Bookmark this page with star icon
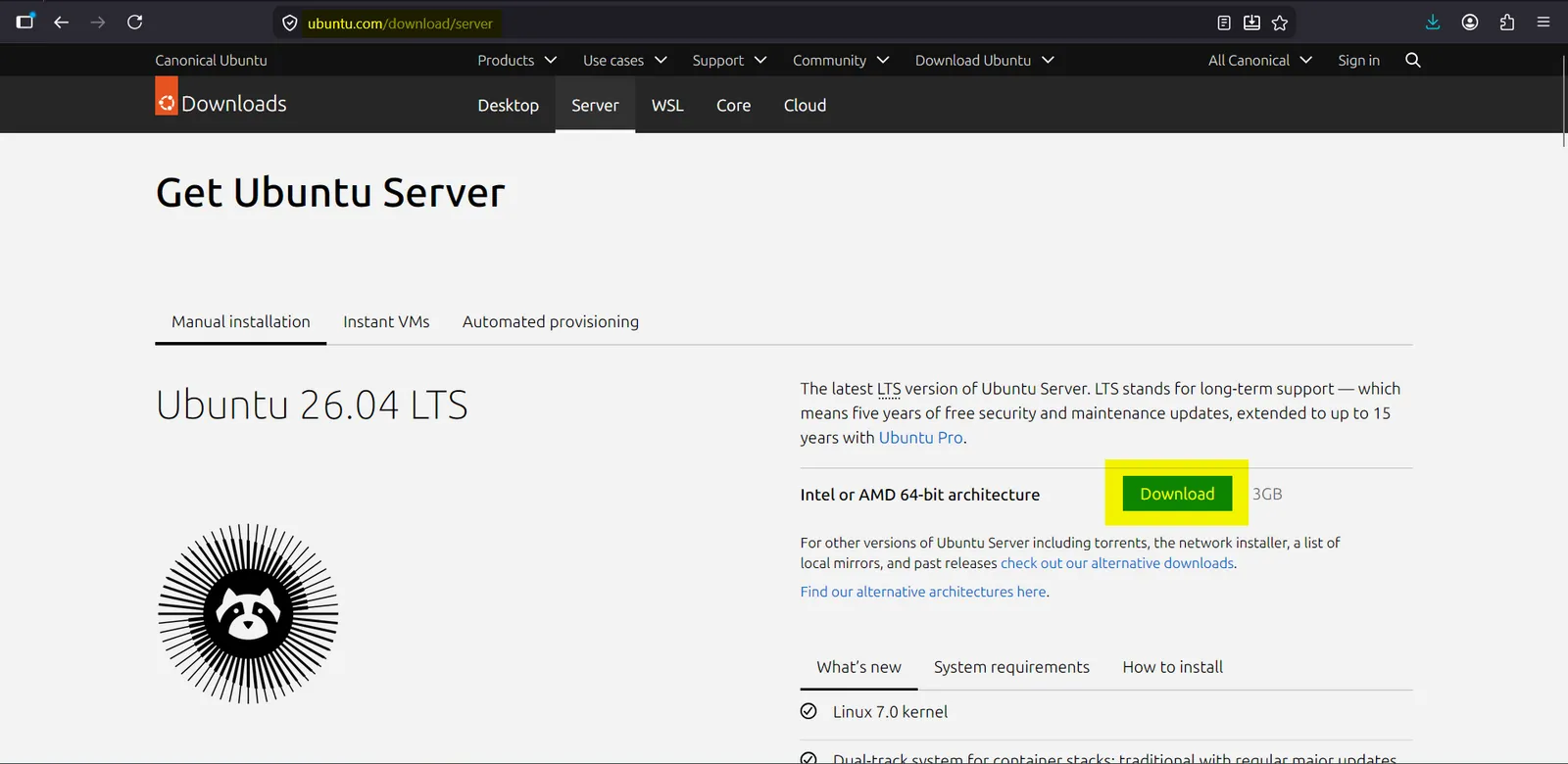Viewport: 1568px width, 764px height. (1280, 24)
